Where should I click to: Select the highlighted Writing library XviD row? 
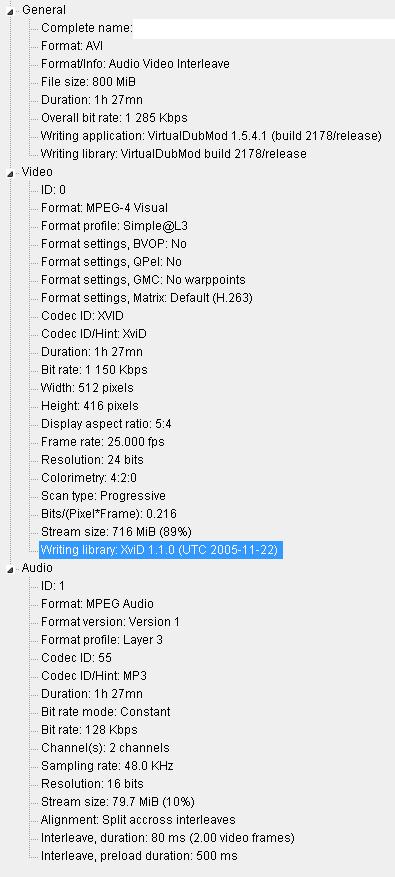[160, 550]
